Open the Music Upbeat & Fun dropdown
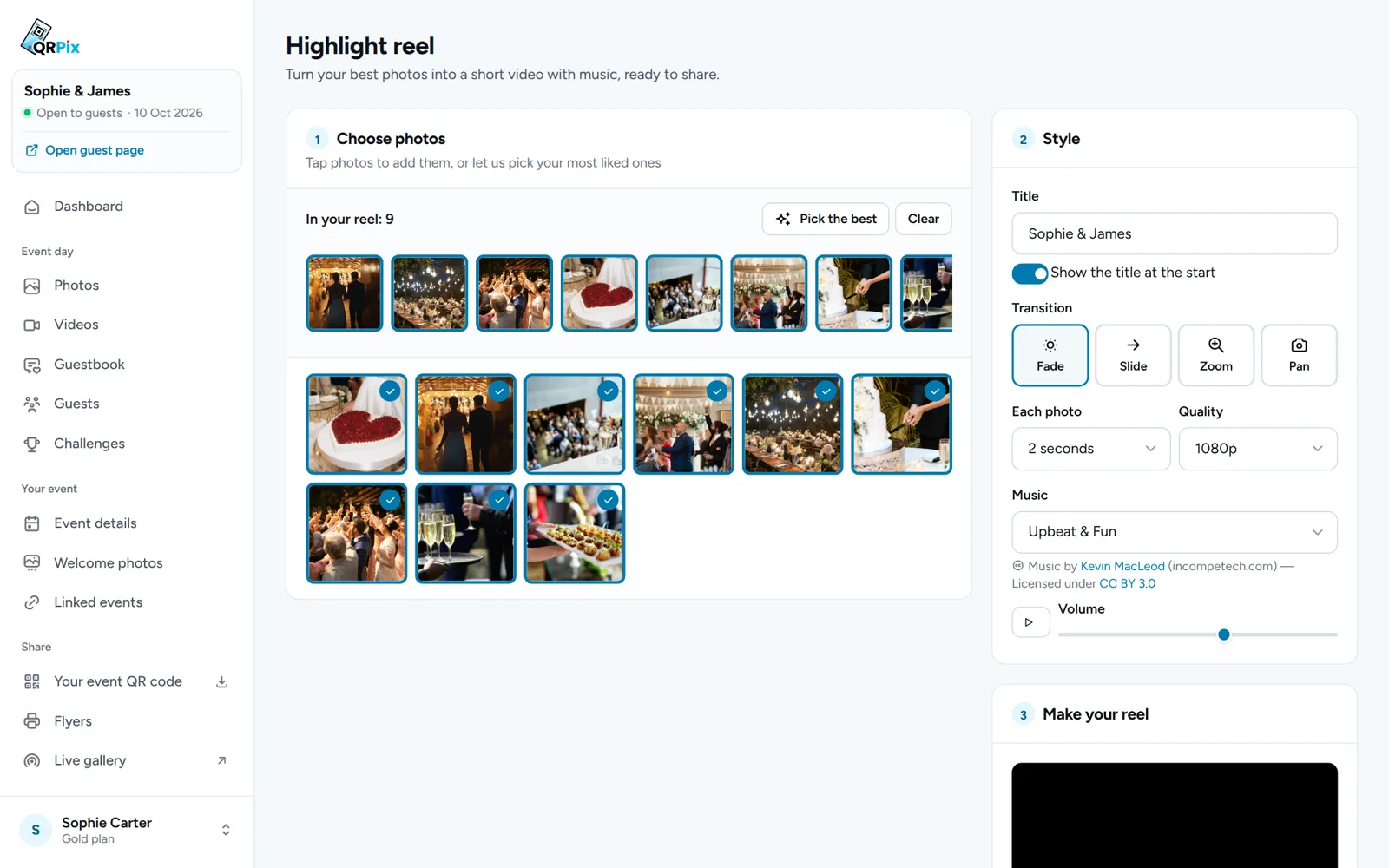Screen dimensions: 1389x868 1175,532
